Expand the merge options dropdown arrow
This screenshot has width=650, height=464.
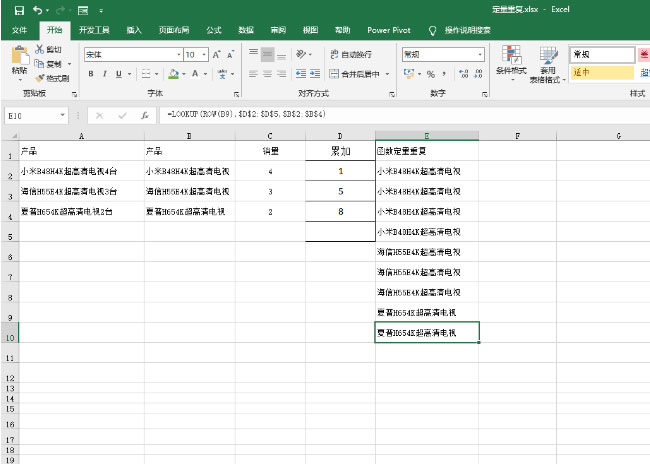(388, 74)
